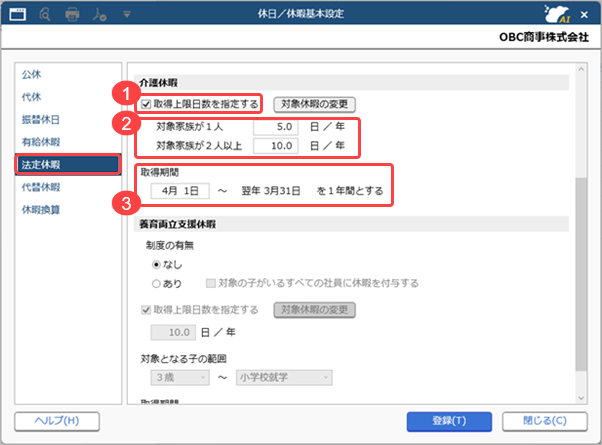Click the 登録(T) button
Image resolution: width=602 pixels, height=445 pixels.
(449, 421)
